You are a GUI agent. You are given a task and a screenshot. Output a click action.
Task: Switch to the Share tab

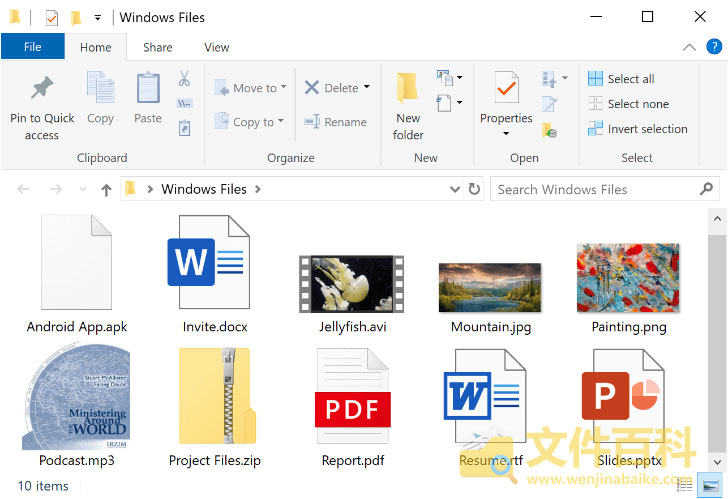coord(158,47)
